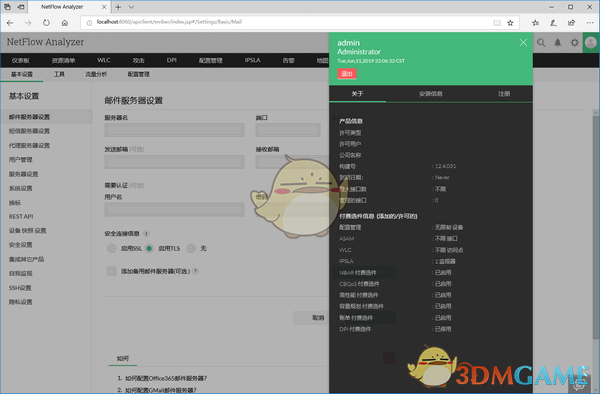Click the user avatar icon
Viewport: 600px width, 394px height.
click(x=591, y=42)
